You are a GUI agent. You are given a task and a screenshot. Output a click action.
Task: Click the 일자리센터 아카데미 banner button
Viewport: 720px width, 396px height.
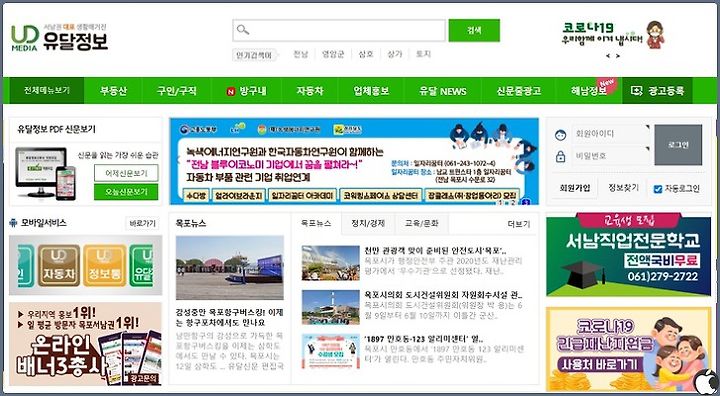(x=302, y=196)
